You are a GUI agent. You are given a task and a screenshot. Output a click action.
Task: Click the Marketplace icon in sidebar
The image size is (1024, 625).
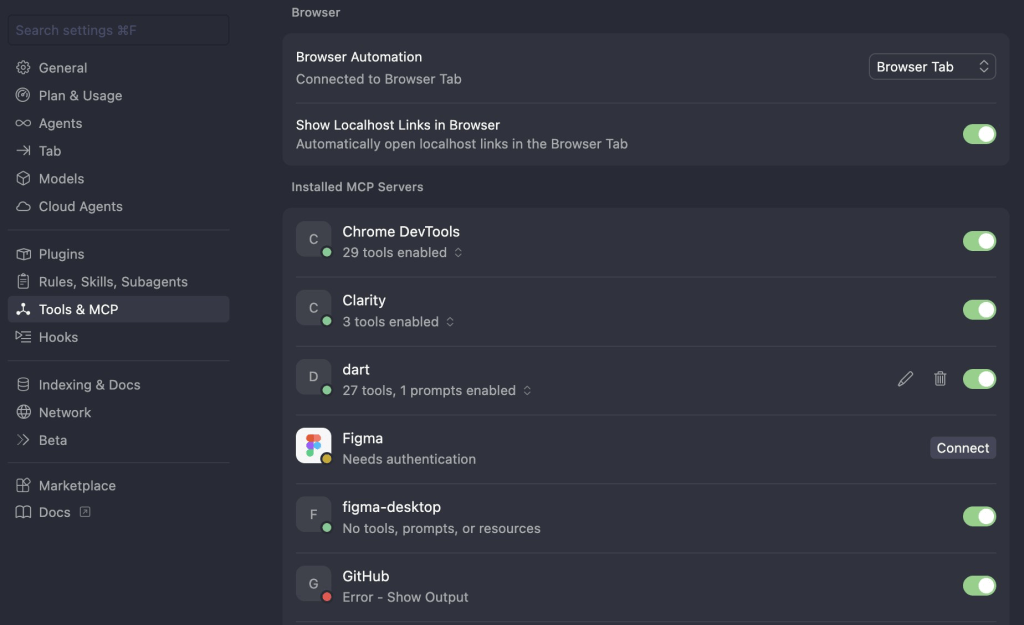[23, 486]
